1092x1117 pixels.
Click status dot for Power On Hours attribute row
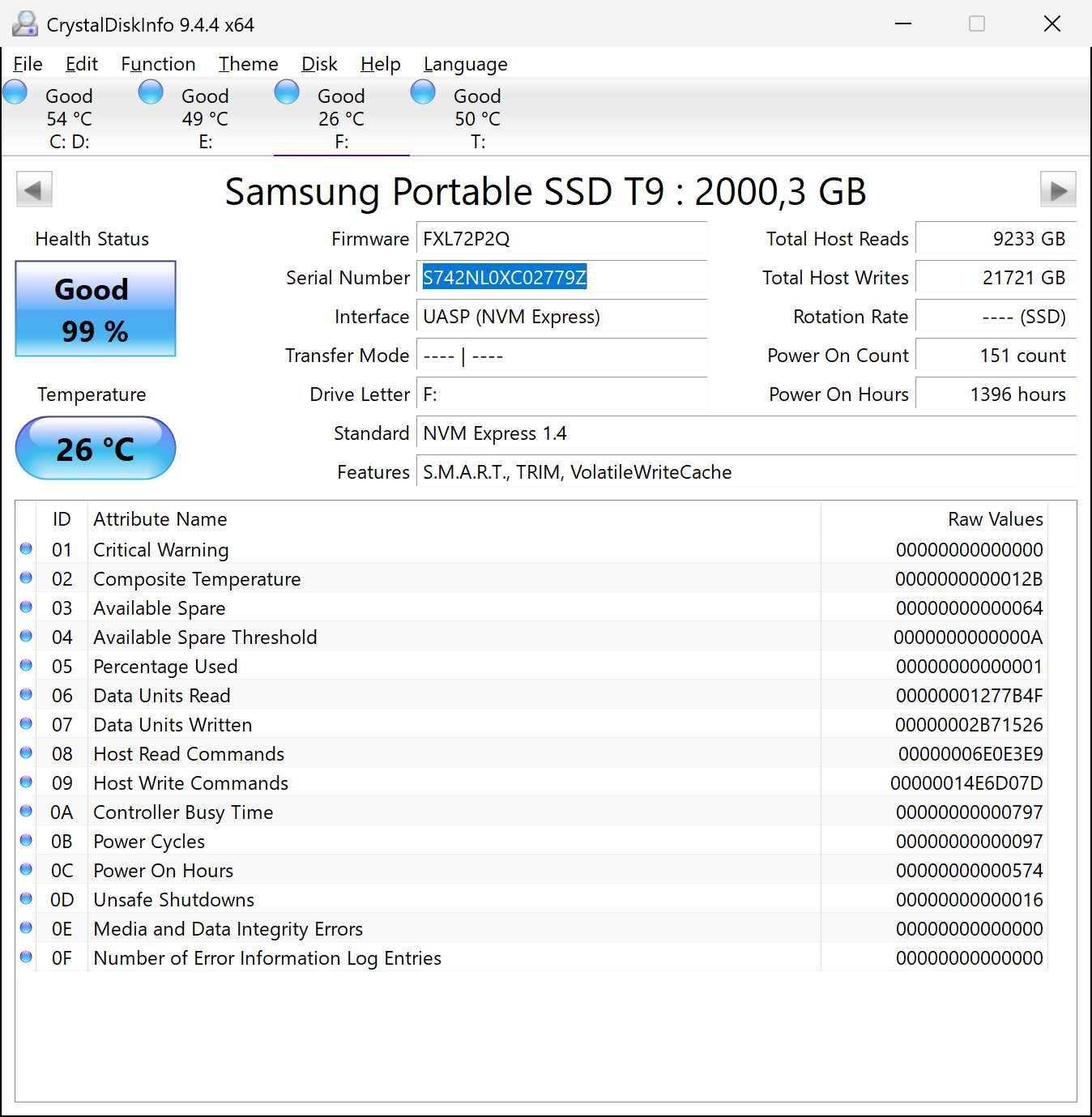pos(26,870)
